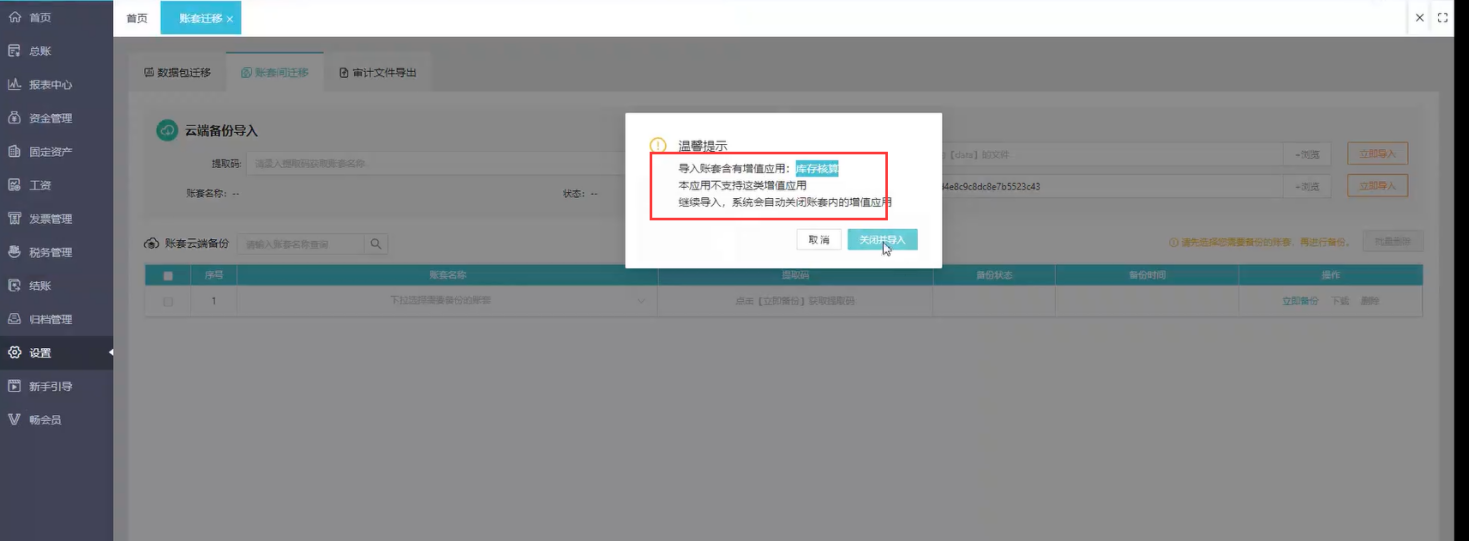Click the cloud icon beside 账套云端备份
This screenshot has height=541, width=1469.
[152, 244]
